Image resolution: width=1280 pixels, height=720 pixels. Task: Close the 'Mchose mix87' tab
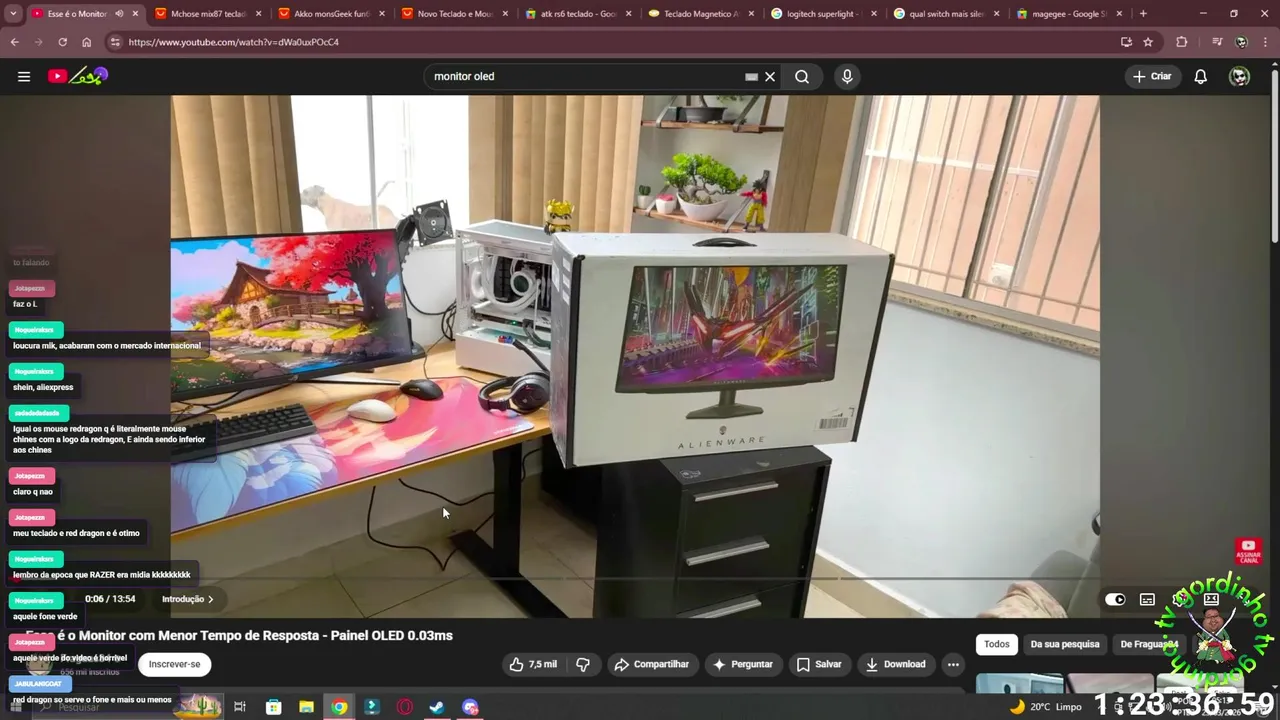tap(258, 14)
